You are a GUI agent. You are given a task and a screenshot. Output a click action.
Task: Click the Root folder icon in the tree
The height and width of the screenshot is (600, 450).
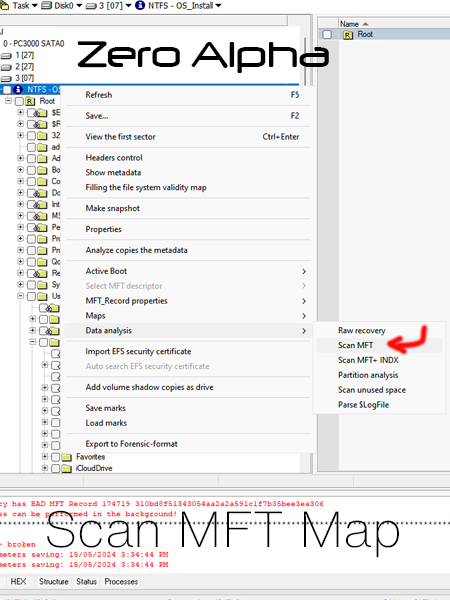(x=30, y=101)
